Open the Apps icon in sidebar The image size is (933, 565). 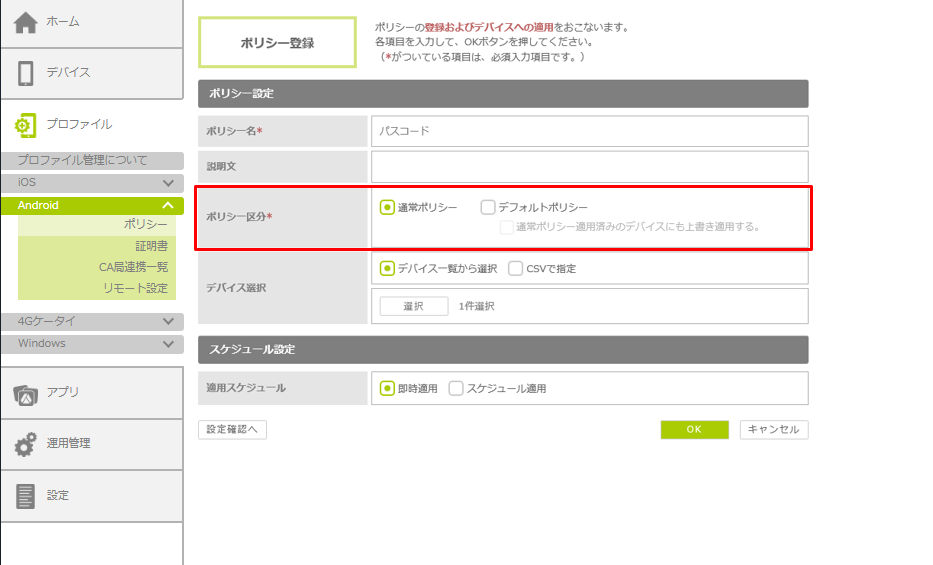26,393
